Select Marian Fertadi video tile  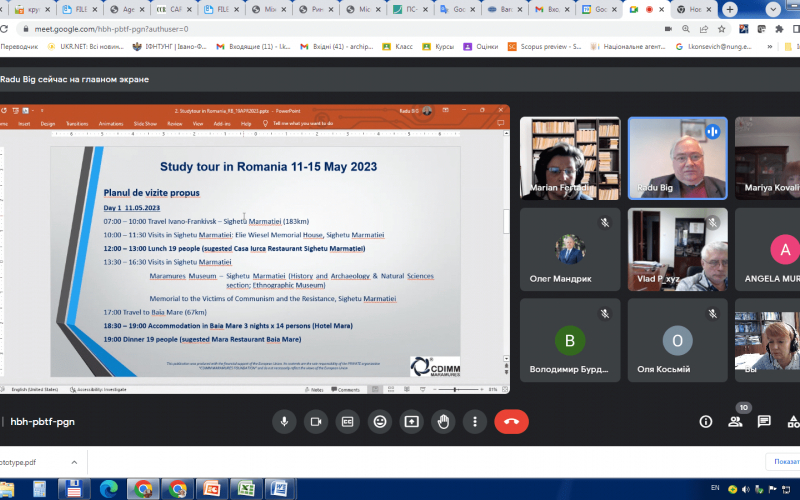pyautogui.click(x=570, y=158)
